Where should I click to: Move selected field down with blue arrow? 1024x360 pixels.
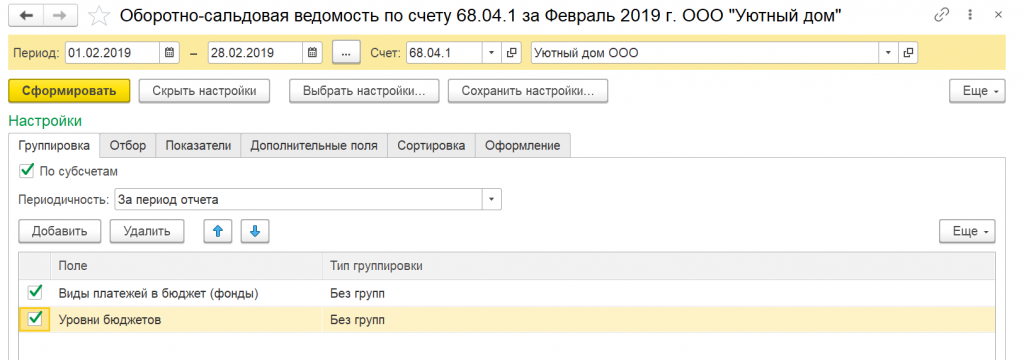click(x=255, y=231)
